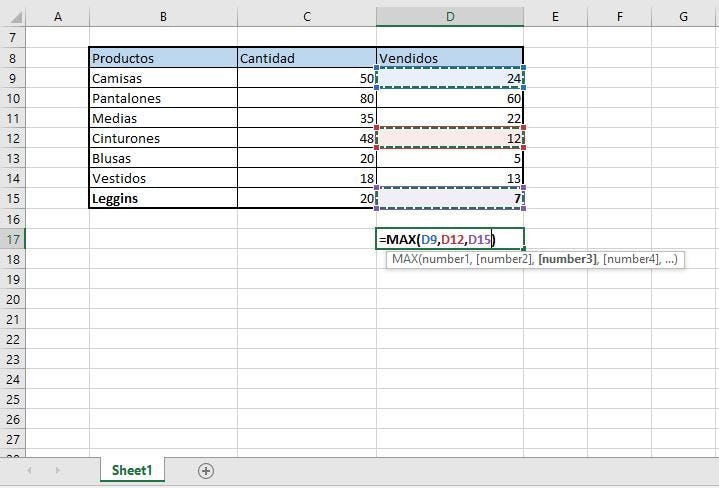Go to previous sheet arrow
Screen dimensions: 719x488
[x=30, y=471]
